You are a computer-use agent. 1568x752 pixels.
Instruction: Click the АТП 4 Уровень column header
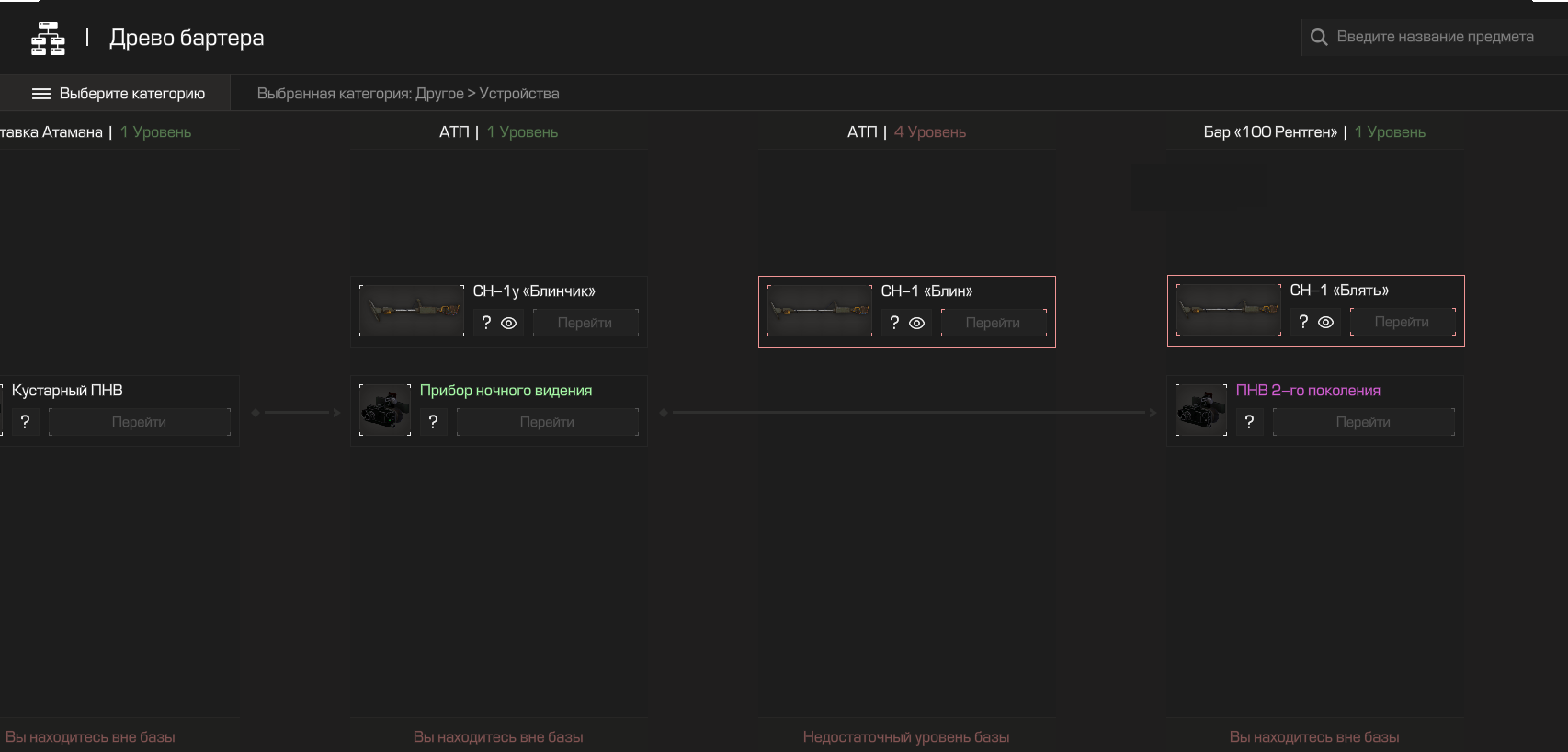[x=906, y=132]
